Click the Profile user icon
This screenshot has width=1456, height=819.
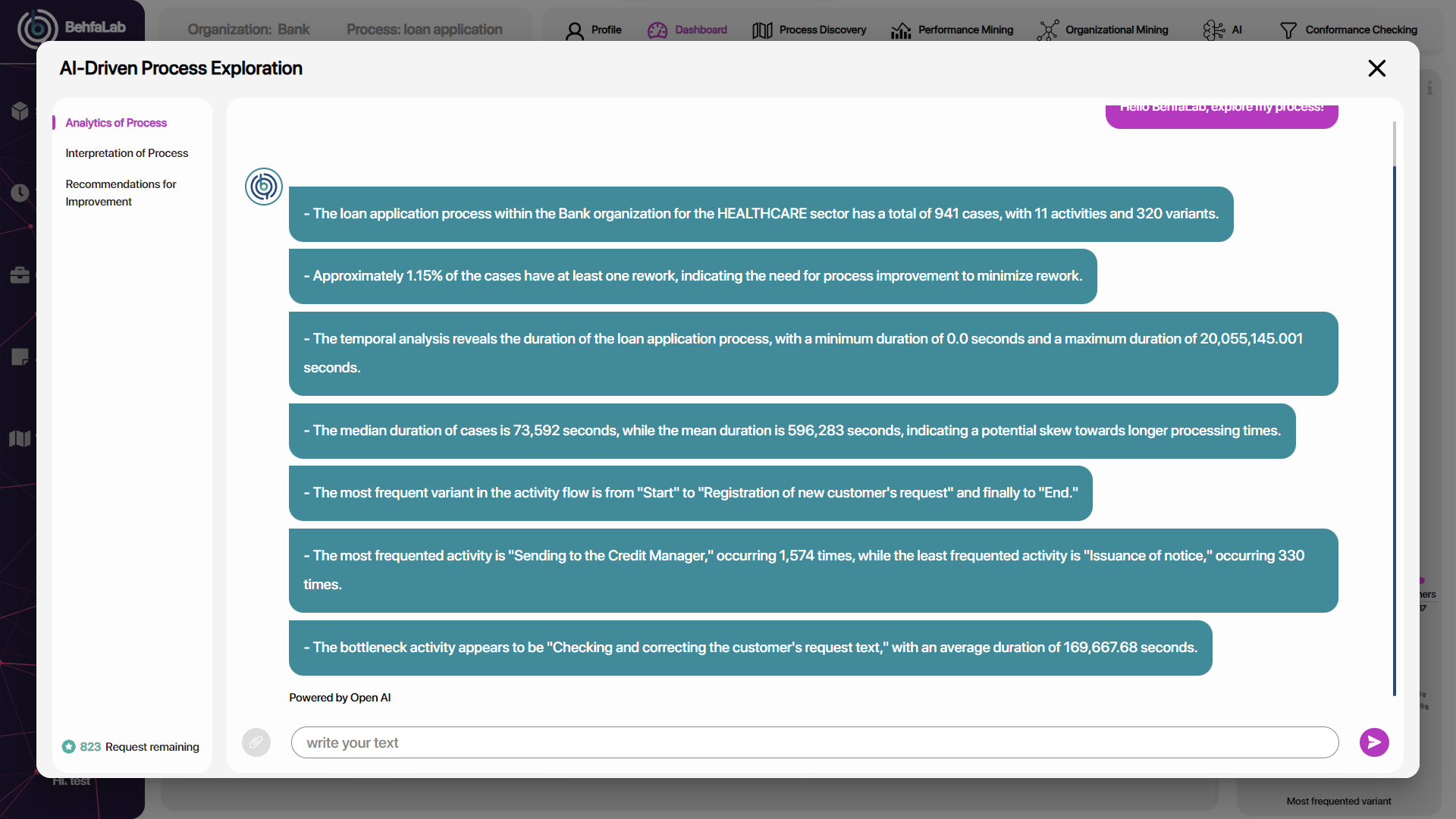point(575,30)
